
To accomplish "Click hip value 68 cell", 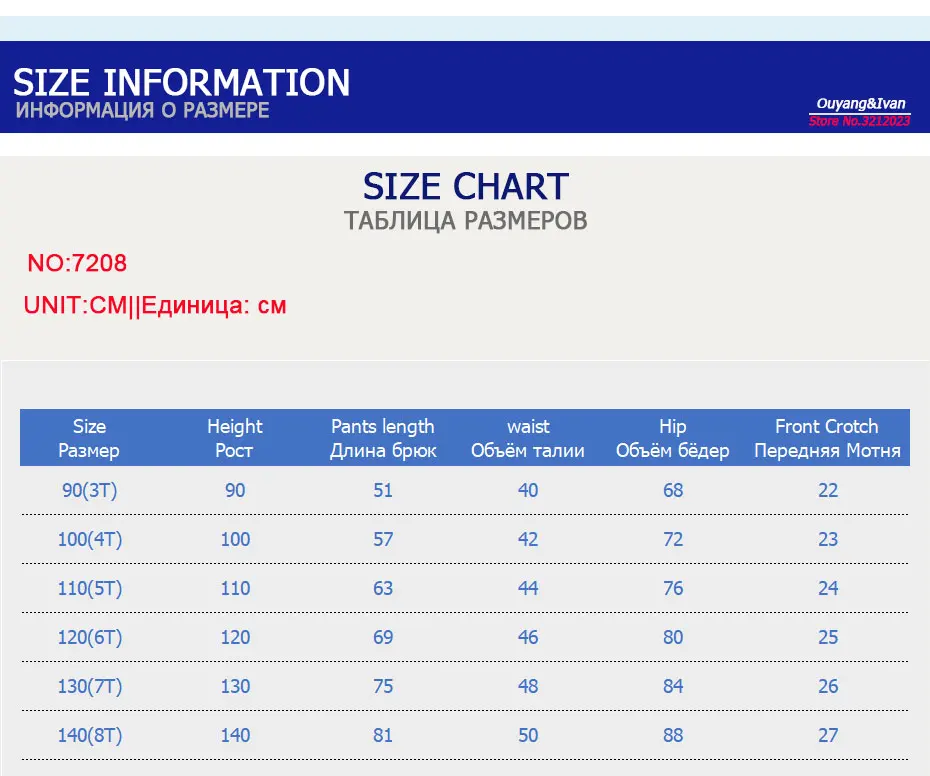I will click(x=673, y=491).
